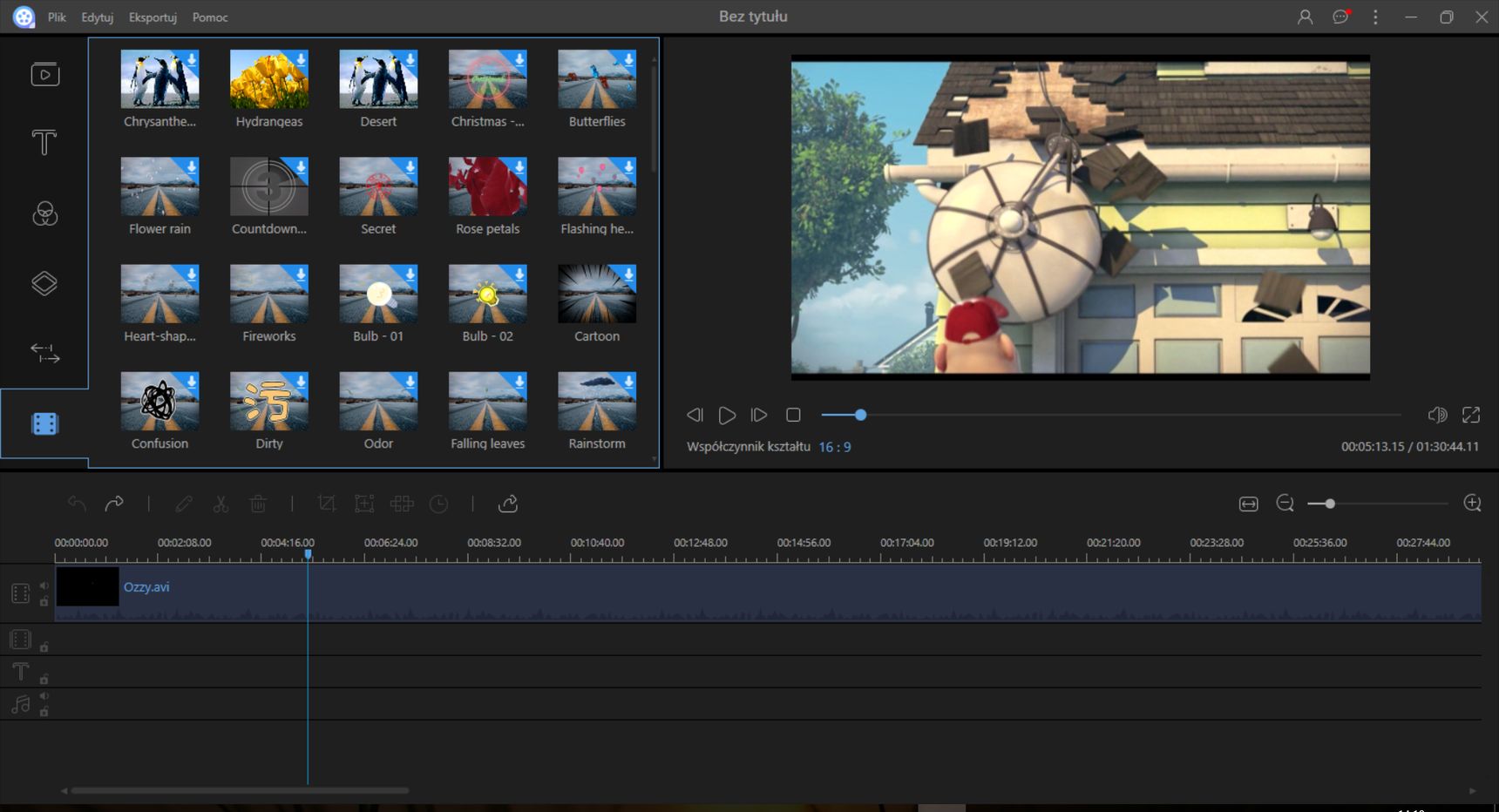This screenshot has width=1499, height=812.
Task: Open the Plik menu
Action: point(57,17)
